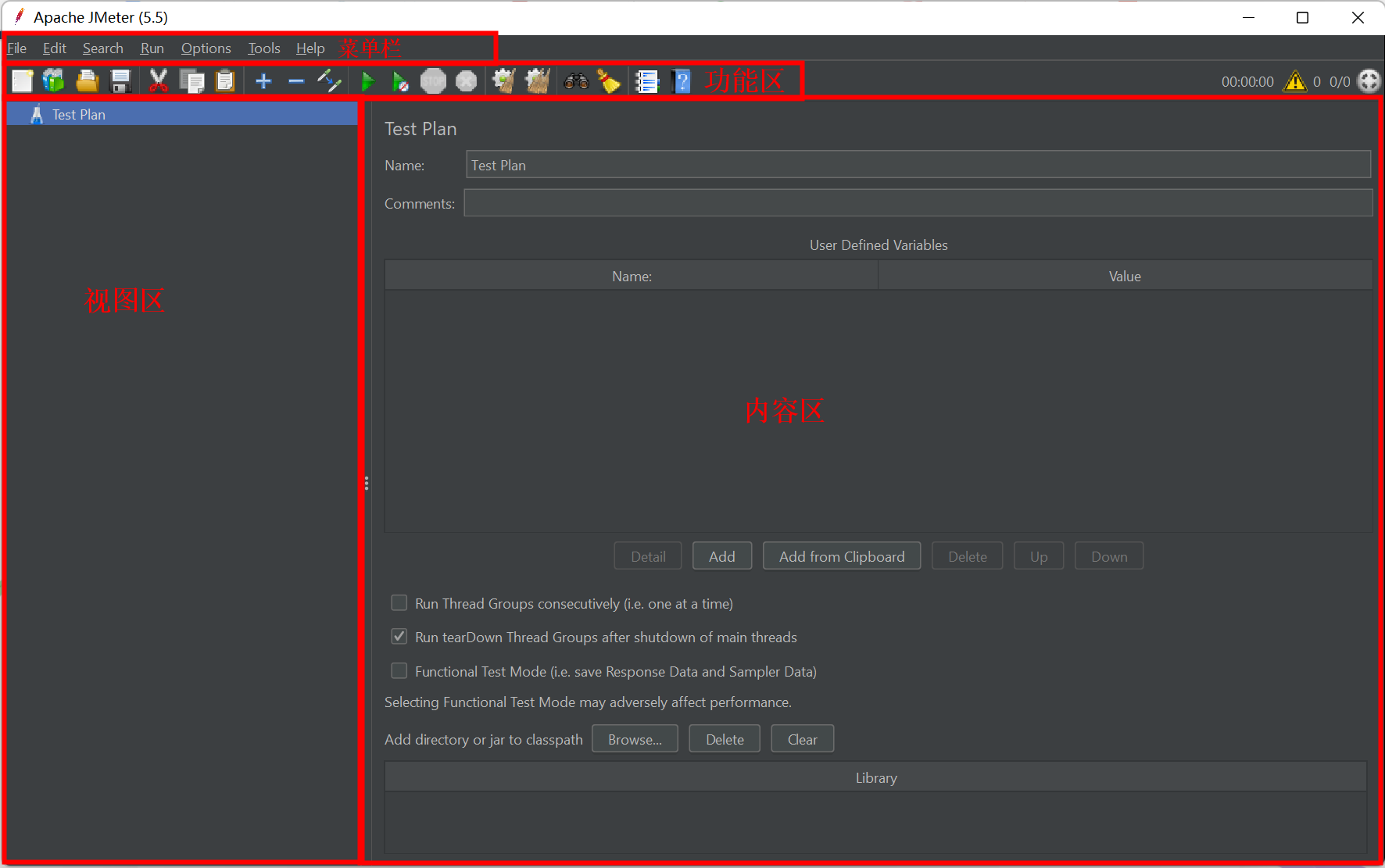Click the Toggle enable/disable icon
The width and height of the screenshot is (1385, 868).
coord(329,80)
